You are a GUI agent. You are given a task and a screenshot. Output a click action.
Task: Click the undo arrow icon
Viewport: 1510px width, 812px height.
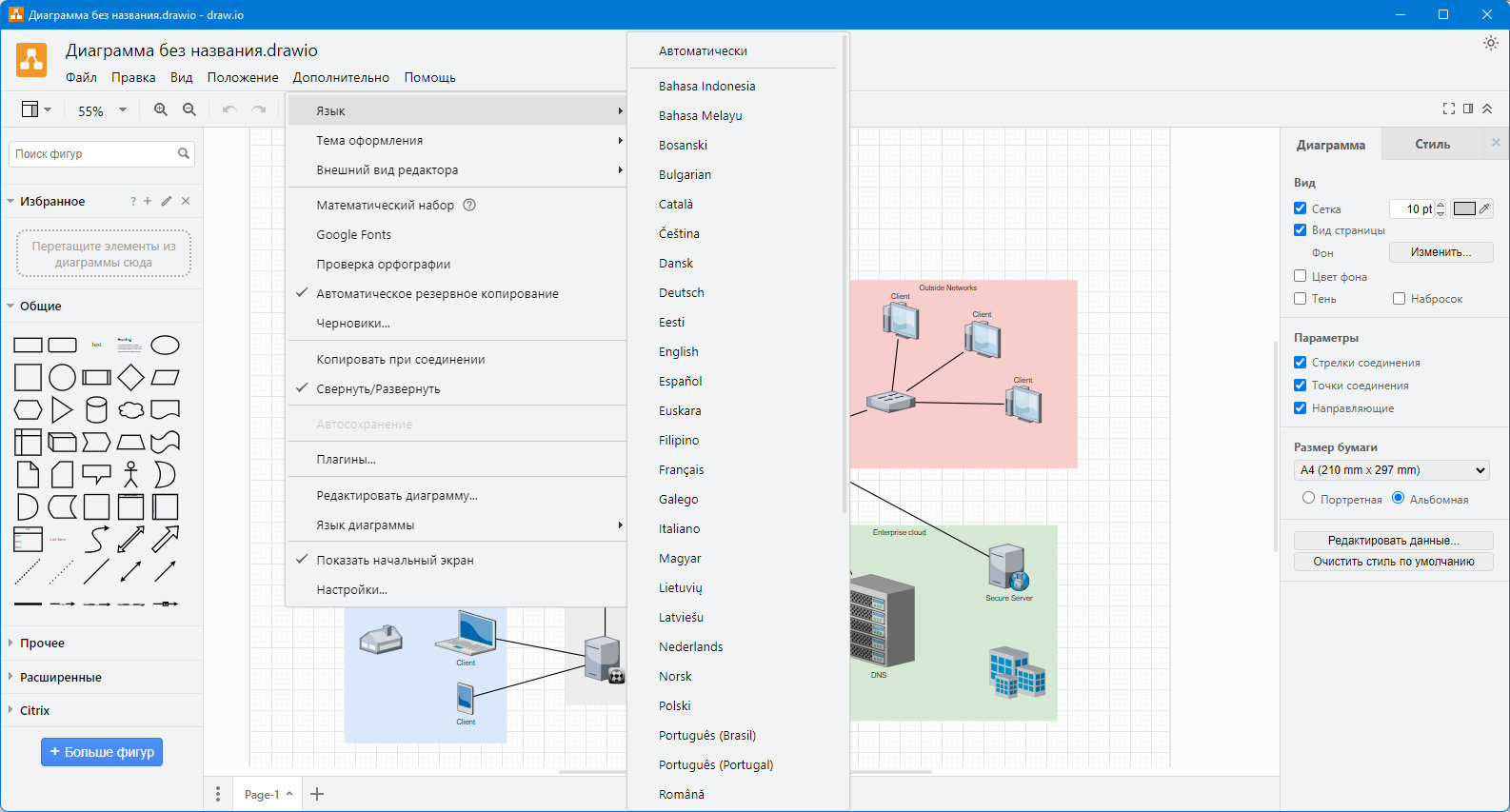[228, 109]
